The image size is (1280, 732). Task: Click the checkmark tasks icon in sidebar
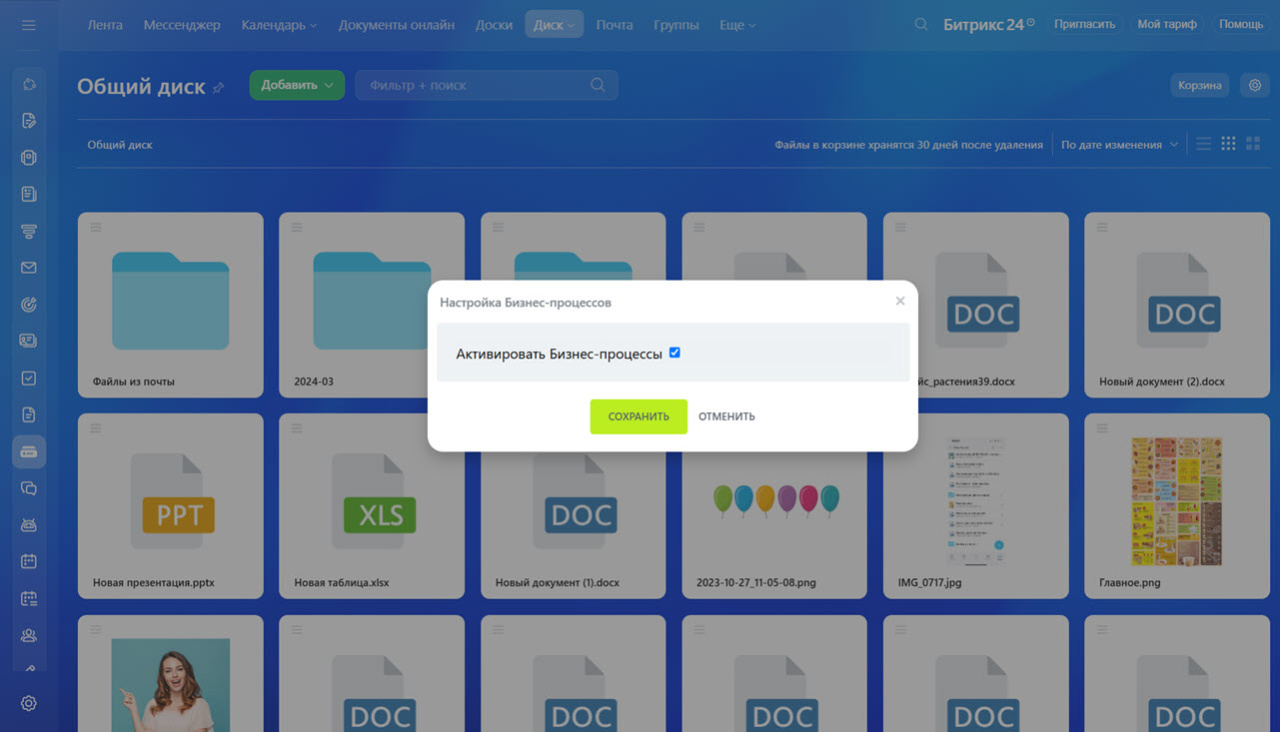(29, 378)
